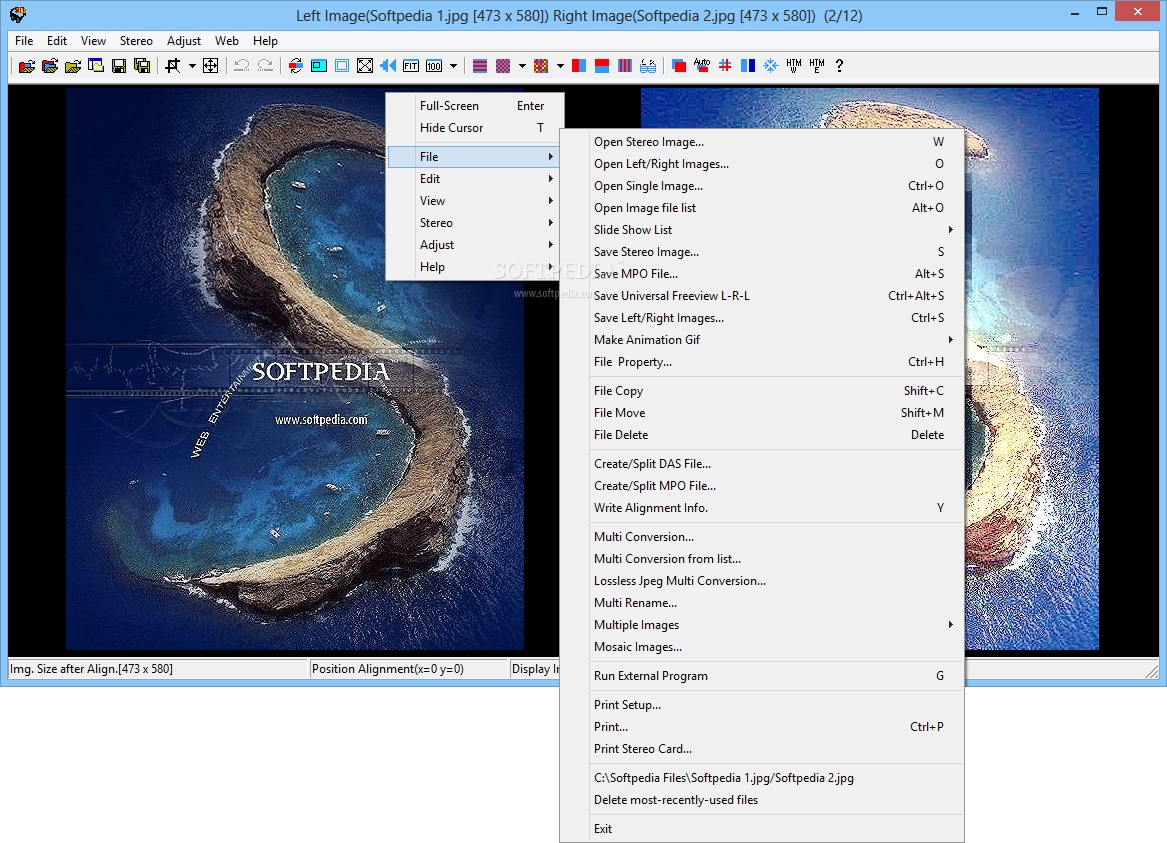Click the single floppy Save Stereo Image icon

pyautogui.click(x=119, y=65)
